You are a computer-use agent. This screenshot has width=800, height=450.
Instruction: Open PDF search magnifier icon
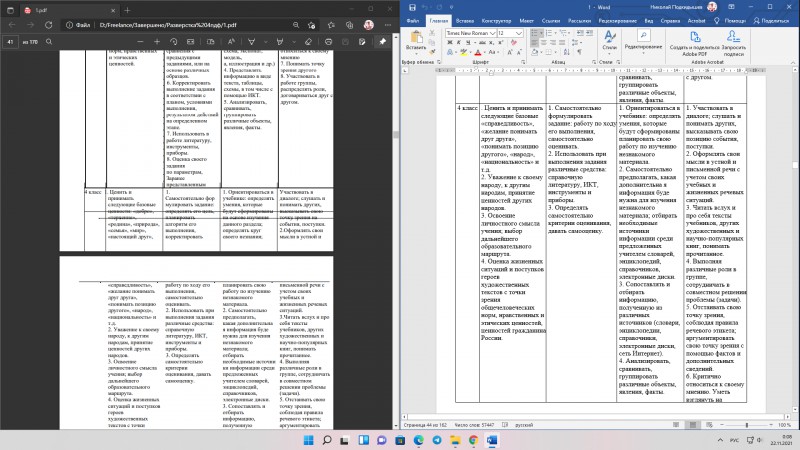[49, 42]
